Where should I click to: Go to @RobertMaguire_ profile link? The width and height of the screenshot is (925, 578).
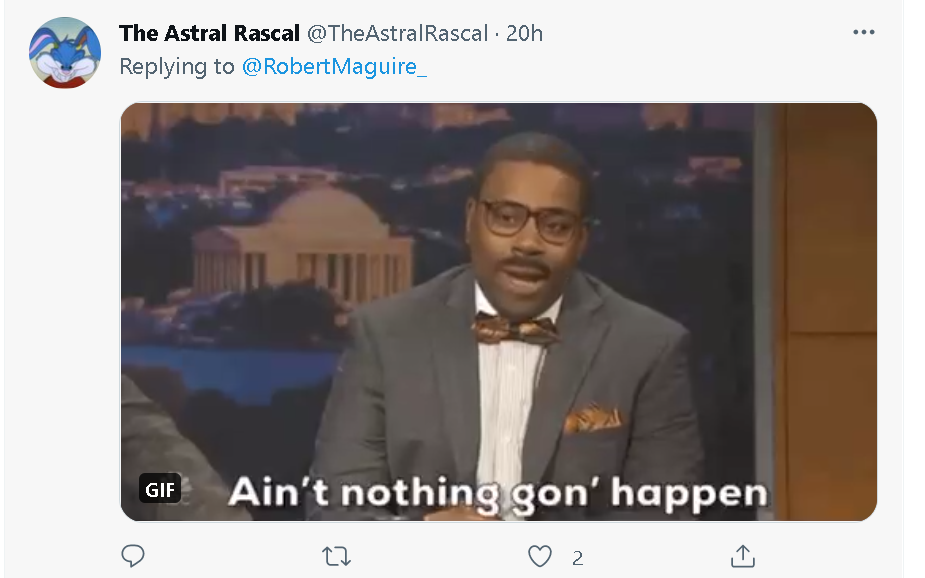click(x=334, y=67)
